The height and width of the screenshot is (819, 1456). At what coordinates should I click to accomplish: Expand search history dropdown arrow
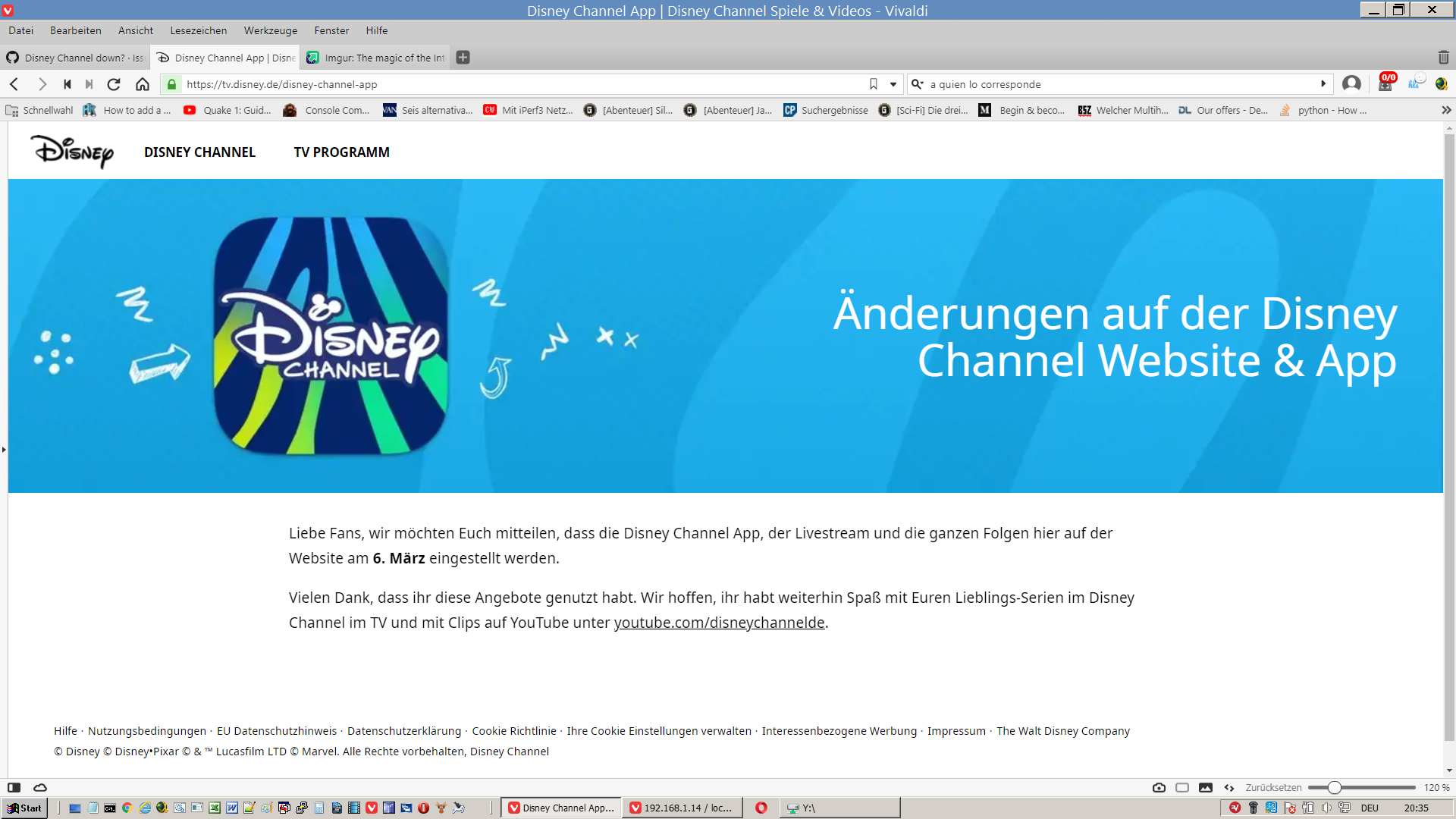(1323, 84)
